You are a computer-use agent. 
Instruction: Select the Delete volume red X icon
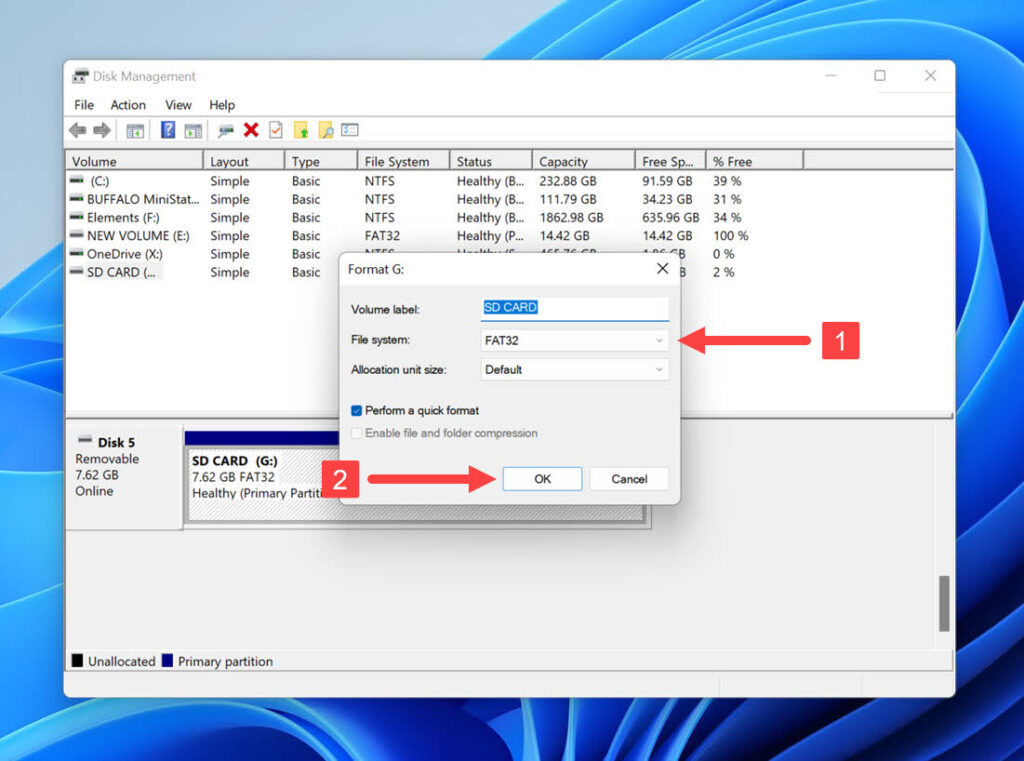click(x=250, y=130)
